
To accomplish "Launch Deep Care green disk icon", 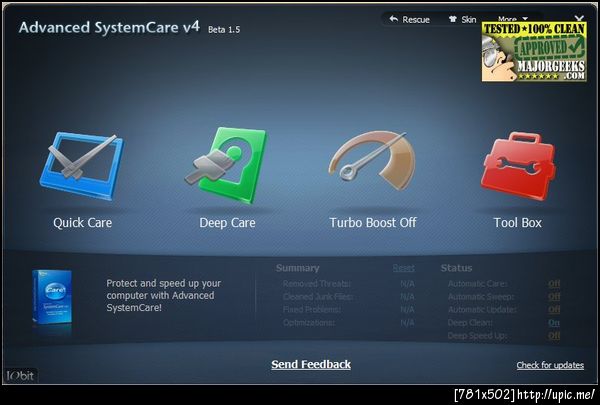I will (226, 166).
